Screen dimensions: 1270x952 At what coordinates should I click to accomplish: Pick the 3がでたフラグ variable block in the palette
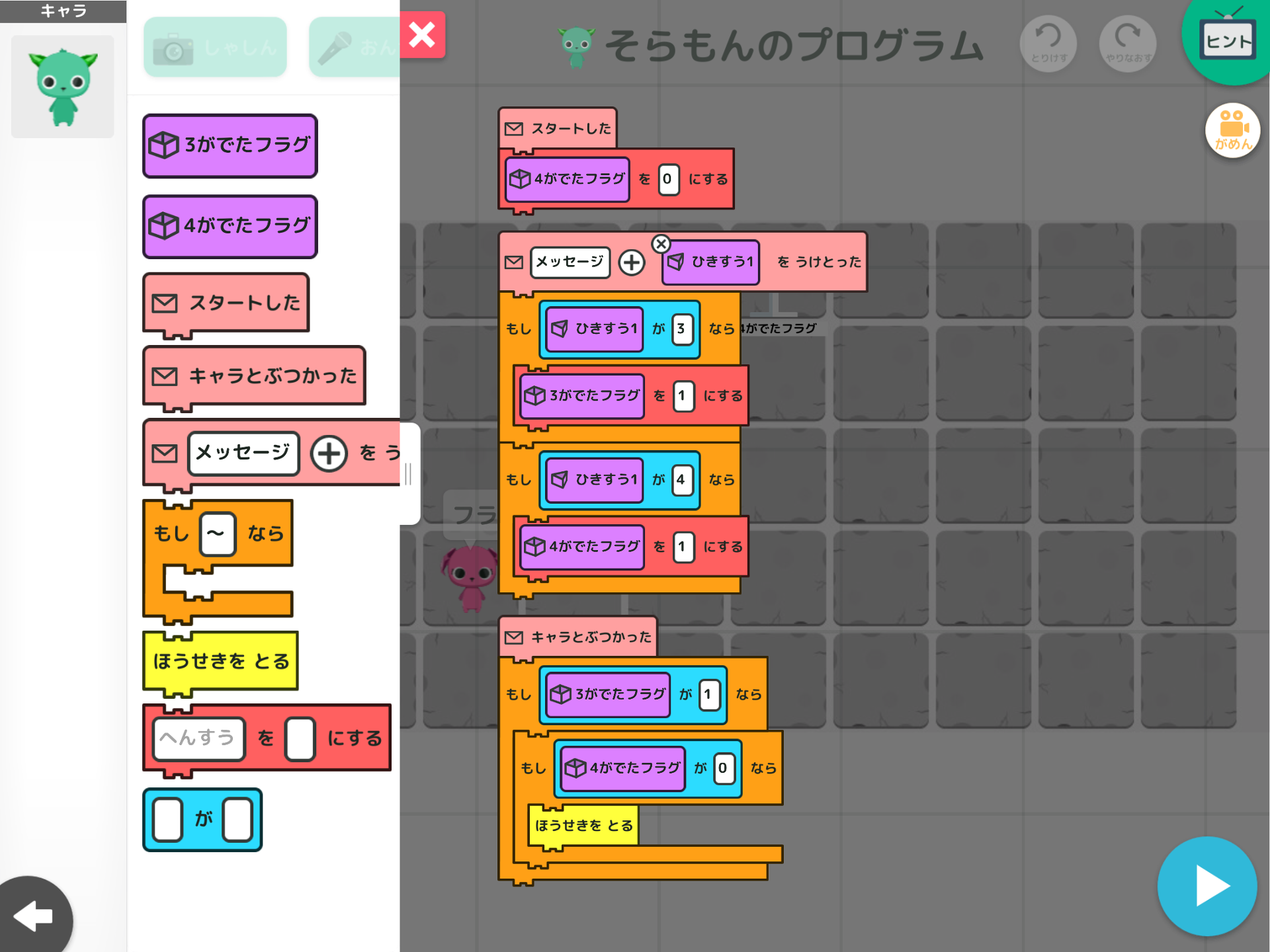click(230, 145)
